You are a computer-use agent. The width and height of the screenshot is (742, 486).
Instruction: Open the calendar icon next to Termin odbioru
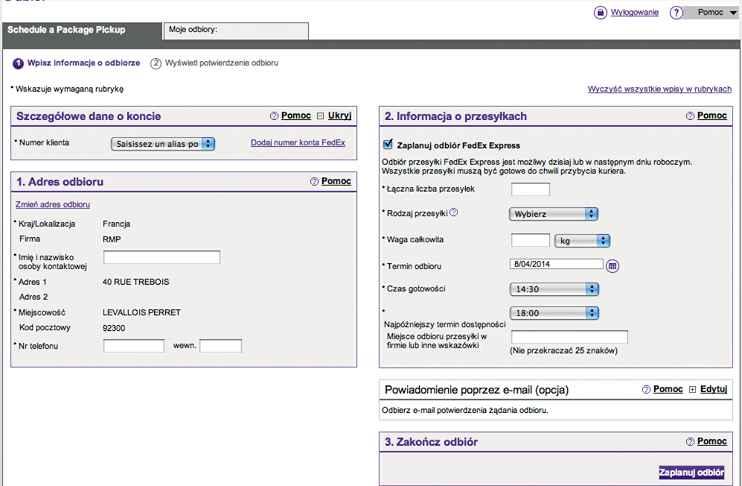coord(612,266)
